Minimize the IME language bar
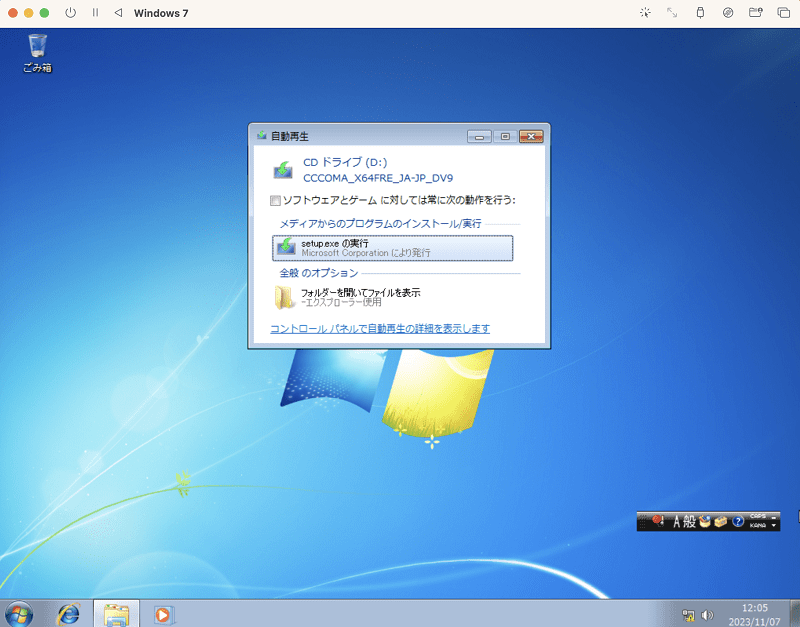This screenshot has height=627, width=800. pos(774,516)
